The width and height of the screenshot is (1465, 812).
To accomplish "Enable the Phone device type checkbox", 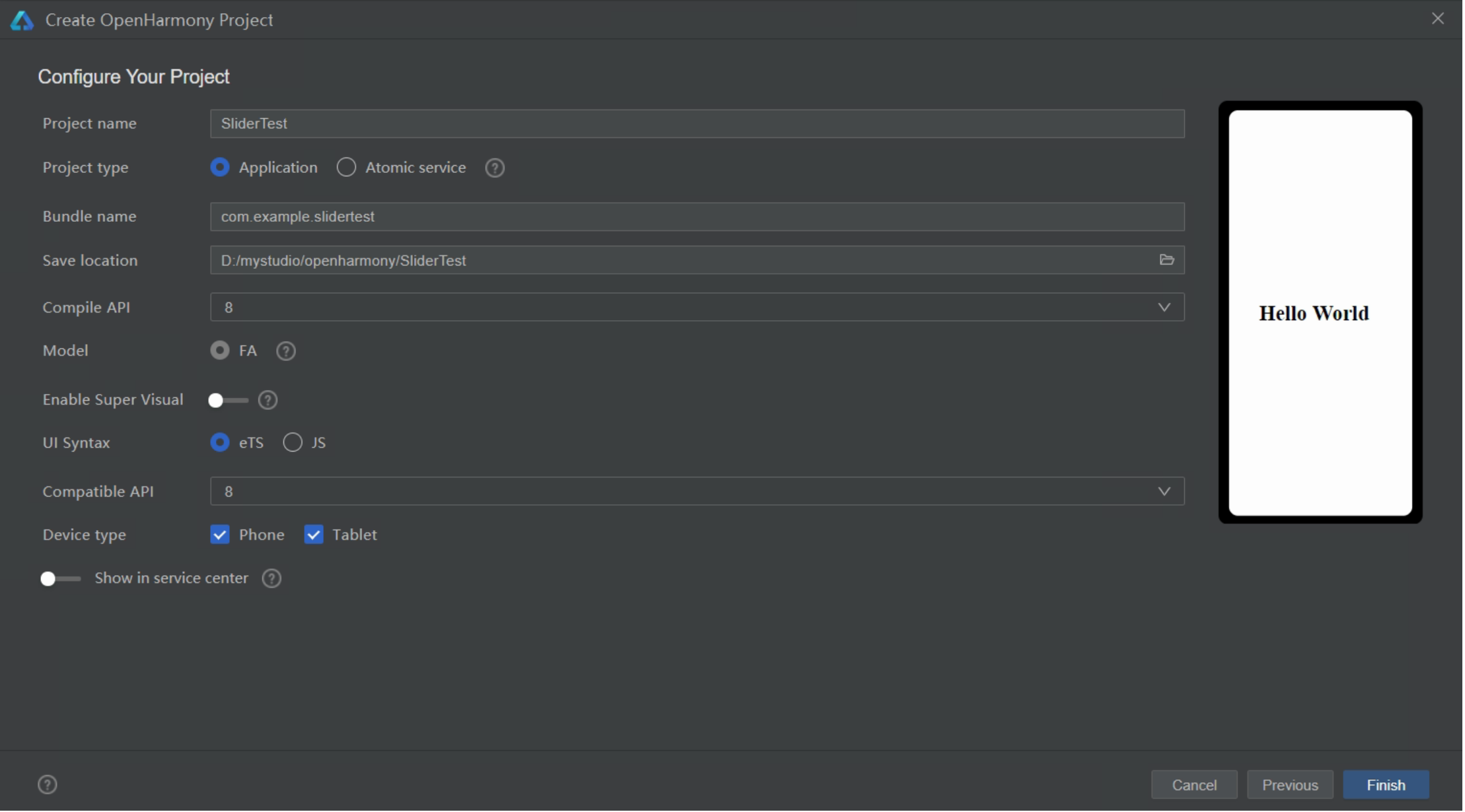I will (219, 534).
